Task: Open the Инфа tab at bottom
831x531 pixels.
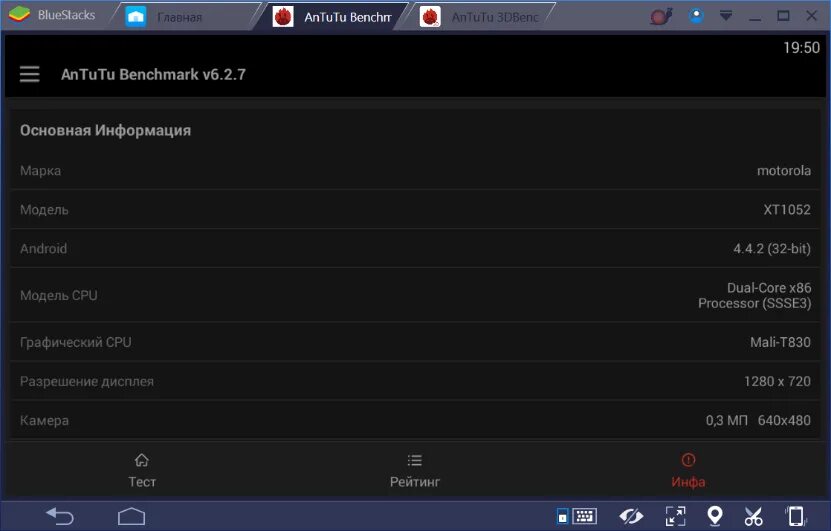Action: pyautogui.click(x=688, y=471)
